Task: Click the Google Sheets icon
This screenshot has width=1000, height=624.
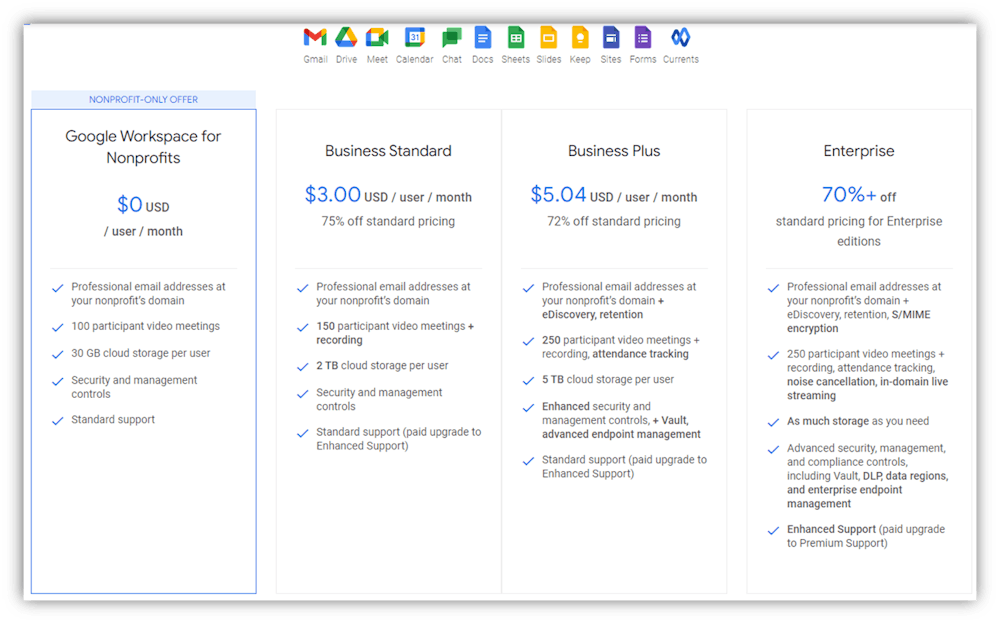Action: 515,38
